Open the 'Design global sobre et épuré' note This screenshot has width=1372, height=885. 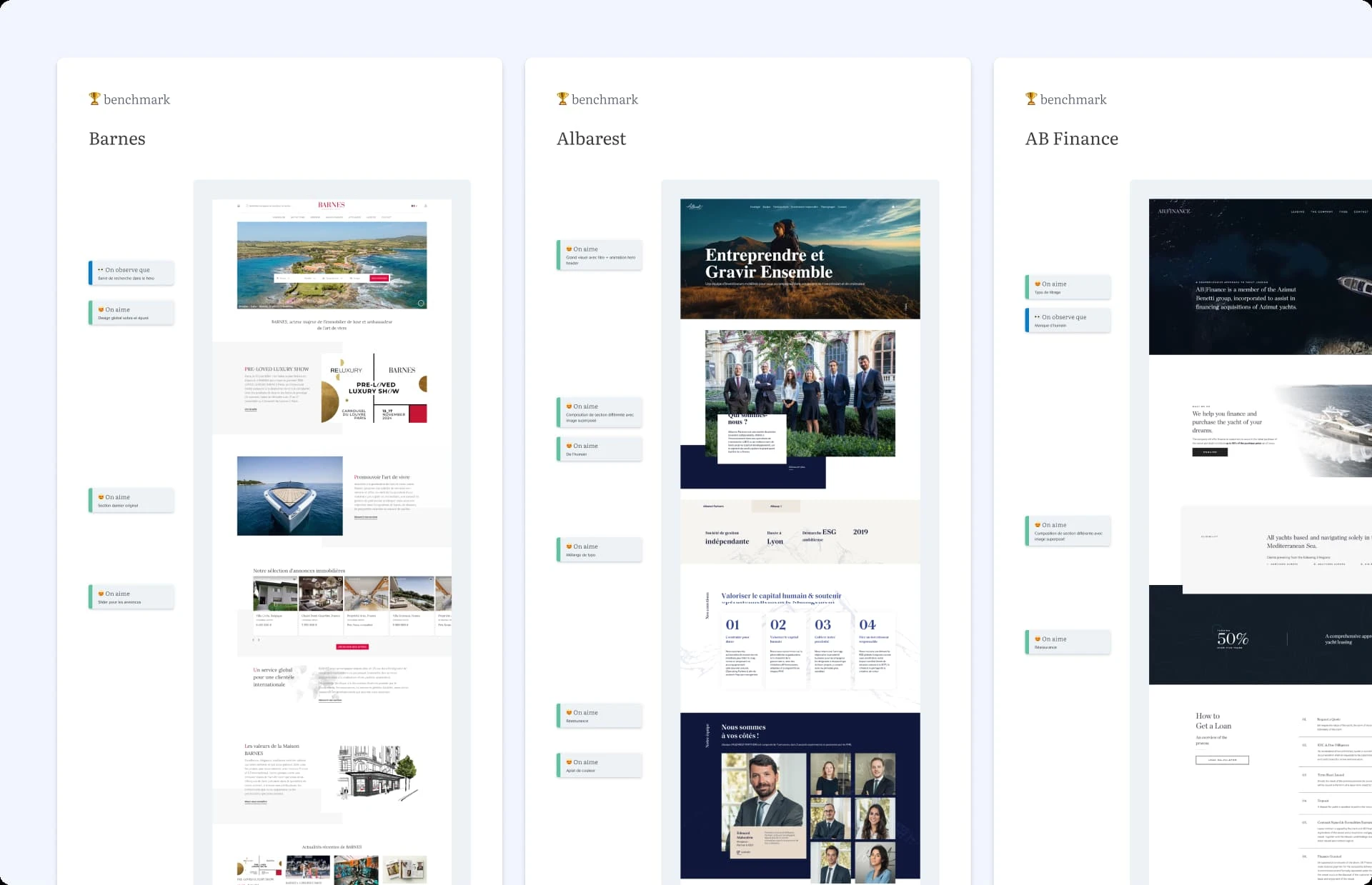(x=131, y=313)
